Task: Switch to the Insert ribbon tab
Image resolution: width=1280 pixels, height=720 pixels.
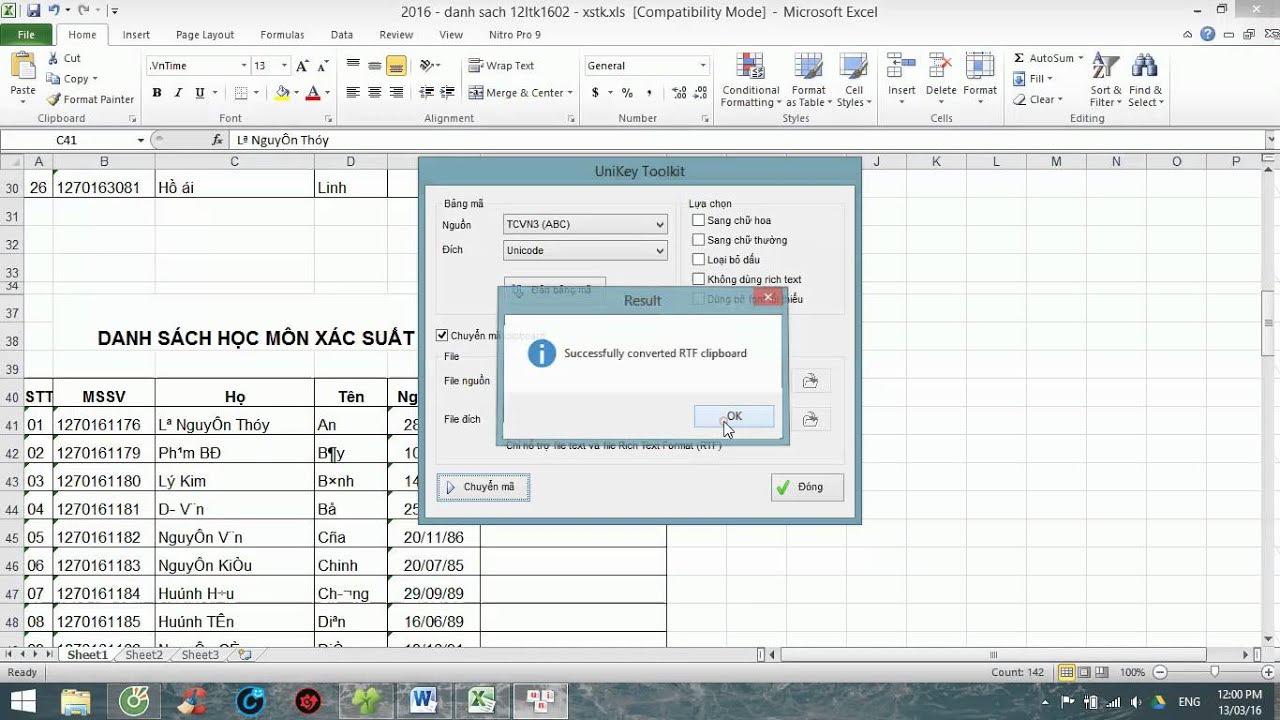Action: click(x=136, y=34)
